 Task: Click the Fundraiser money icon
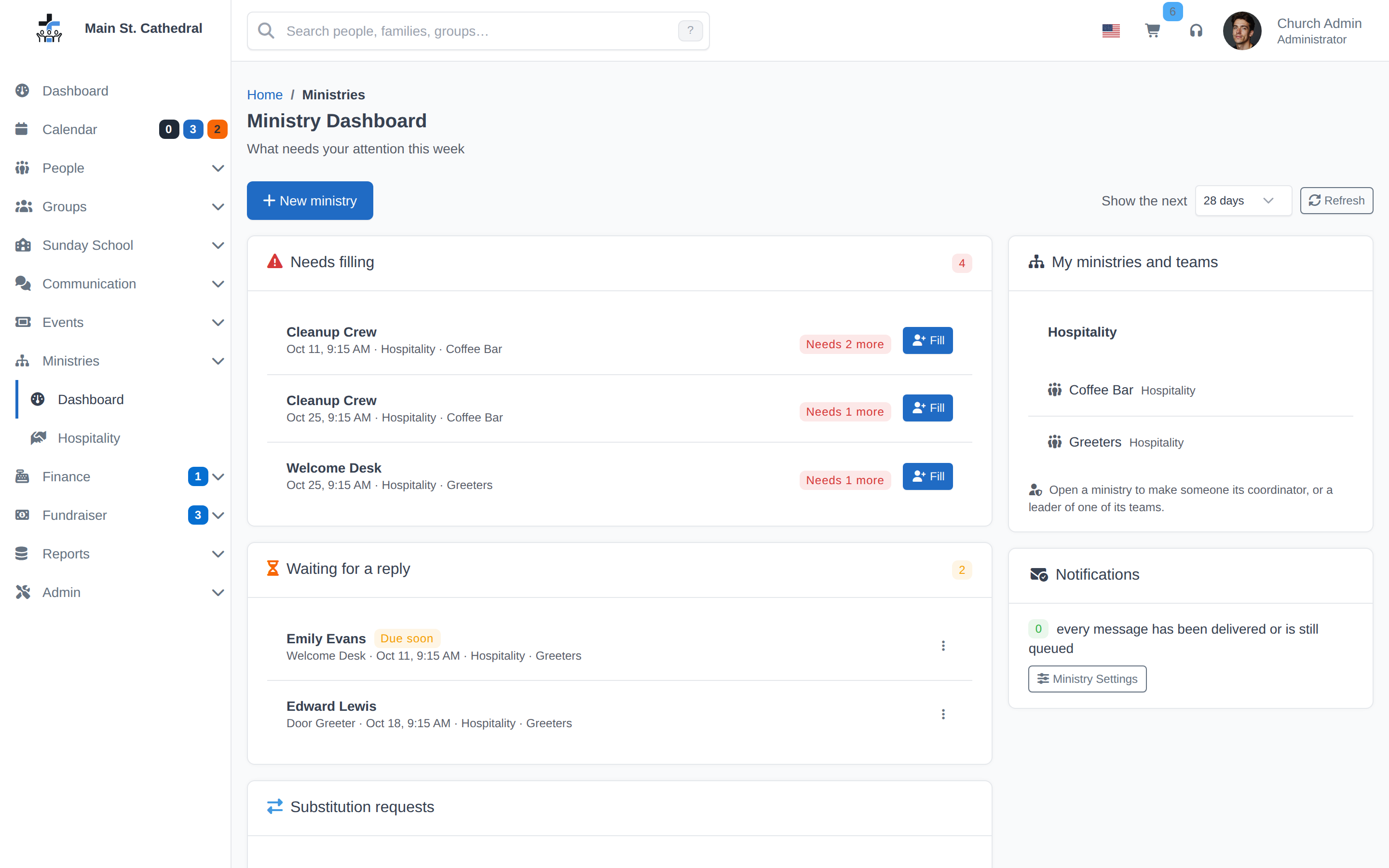click(22, 515)
